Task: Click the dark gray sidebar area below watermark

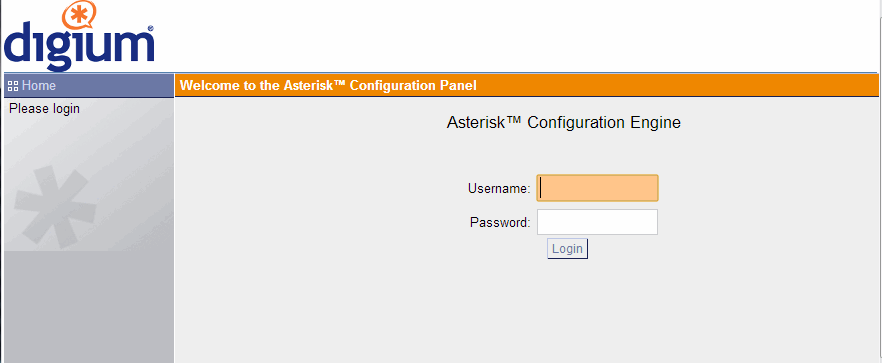Action: tap(89, 307)
